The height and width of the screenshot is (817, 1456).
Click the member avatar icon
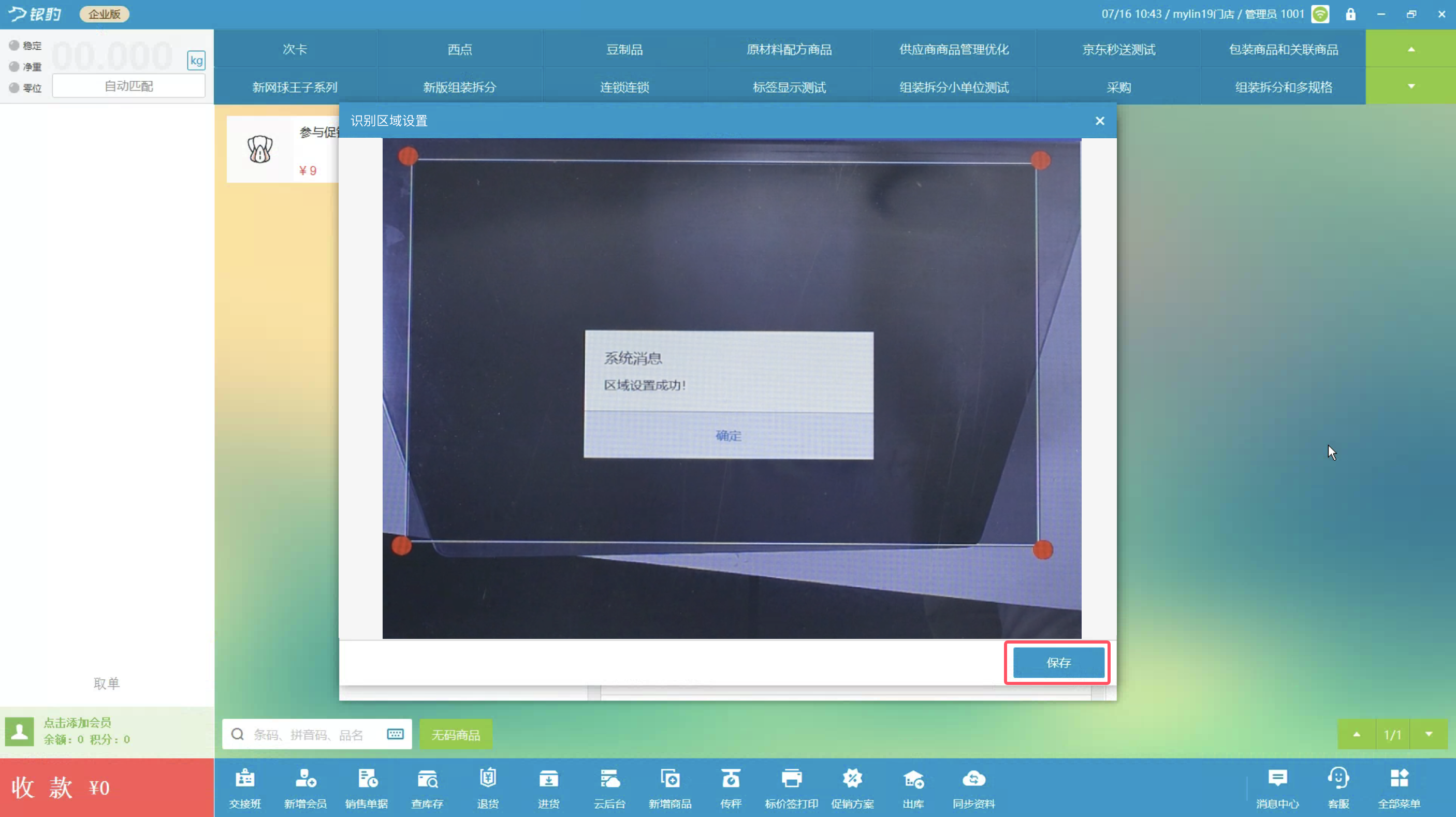20,732
